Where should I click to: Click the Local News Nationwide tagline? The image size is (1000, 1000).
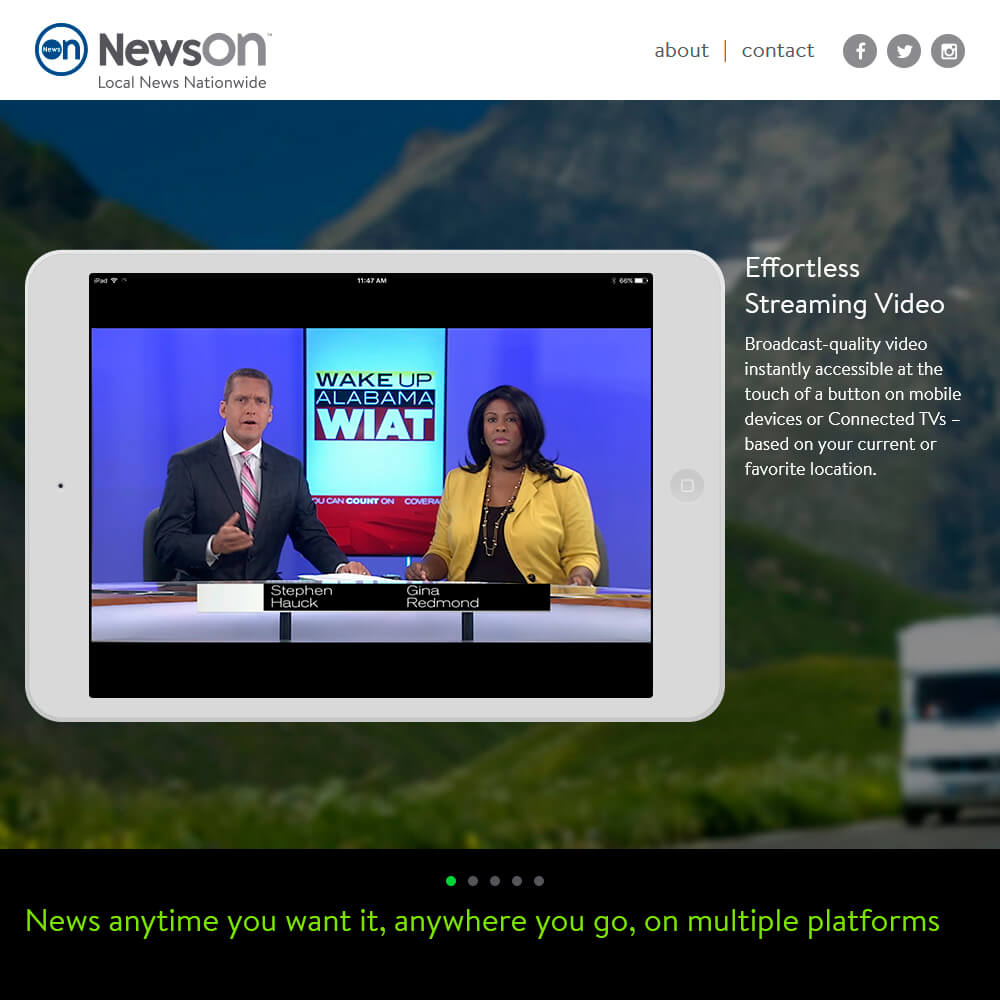(182, 82)
